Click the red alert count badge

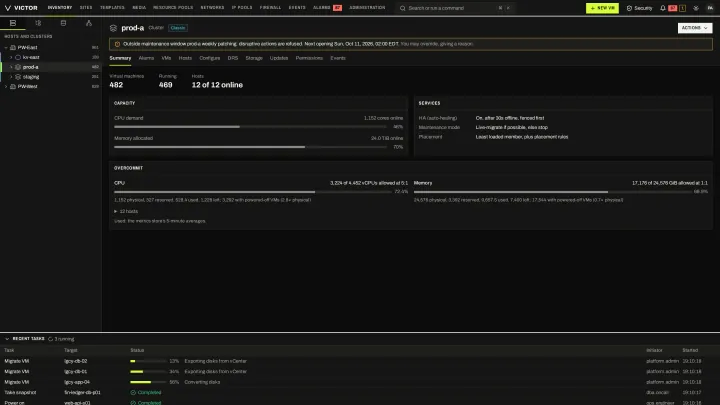[x=673, y=8]
